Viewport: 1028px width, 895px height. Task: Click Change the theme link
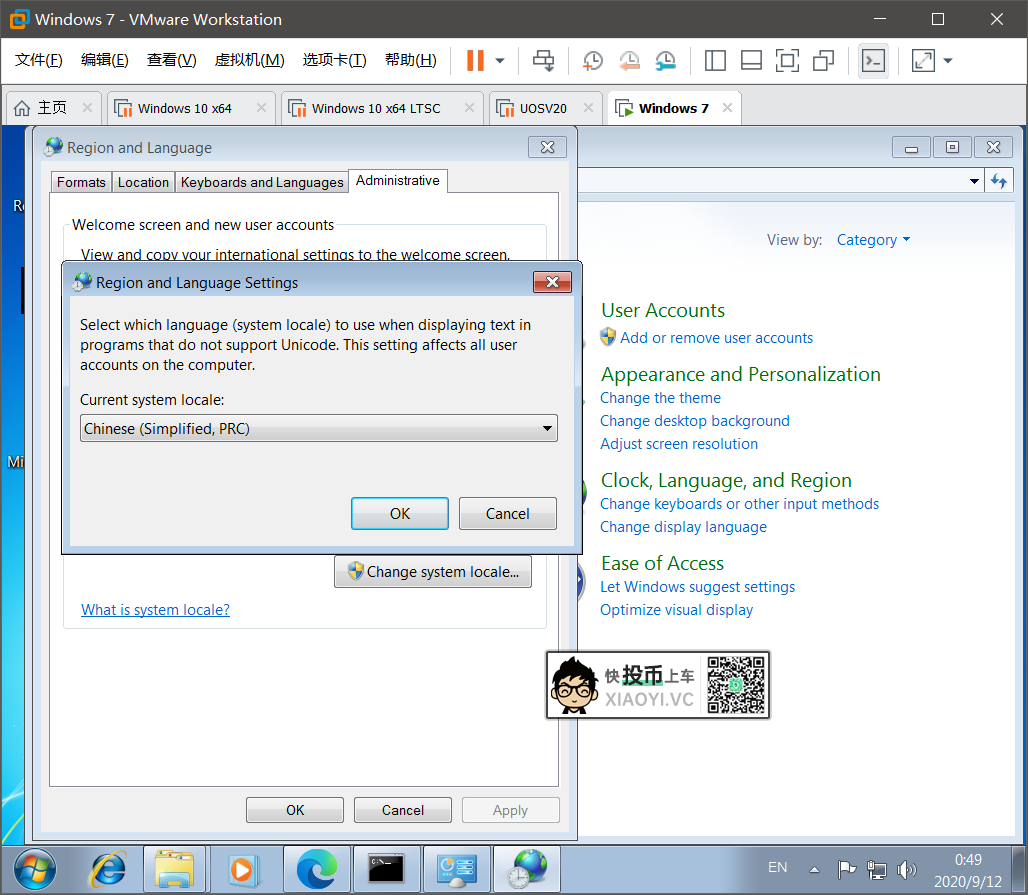coord(660,398)
